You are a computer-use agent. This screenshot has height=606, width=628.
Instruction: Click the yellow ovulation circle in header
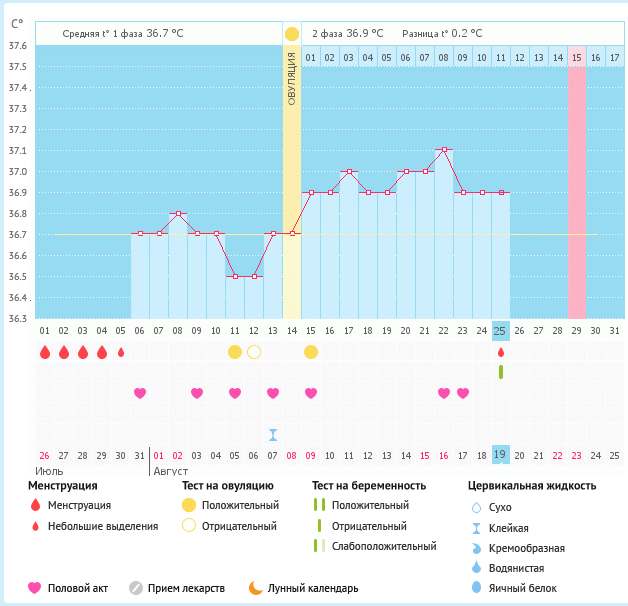click(292, 34)
